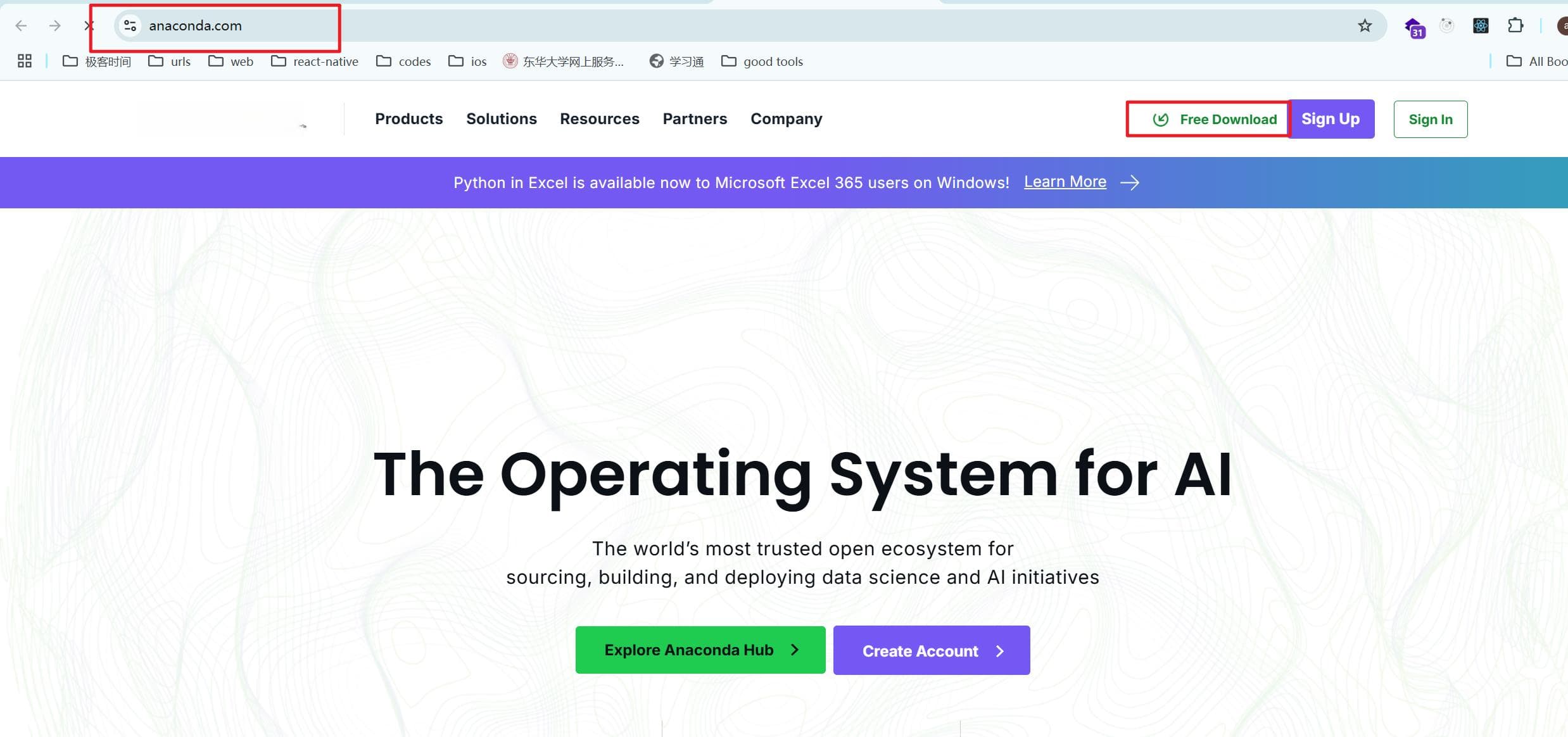Open the ios bookmark folder
Screen dimensions: 1568x737
point(467,61)
